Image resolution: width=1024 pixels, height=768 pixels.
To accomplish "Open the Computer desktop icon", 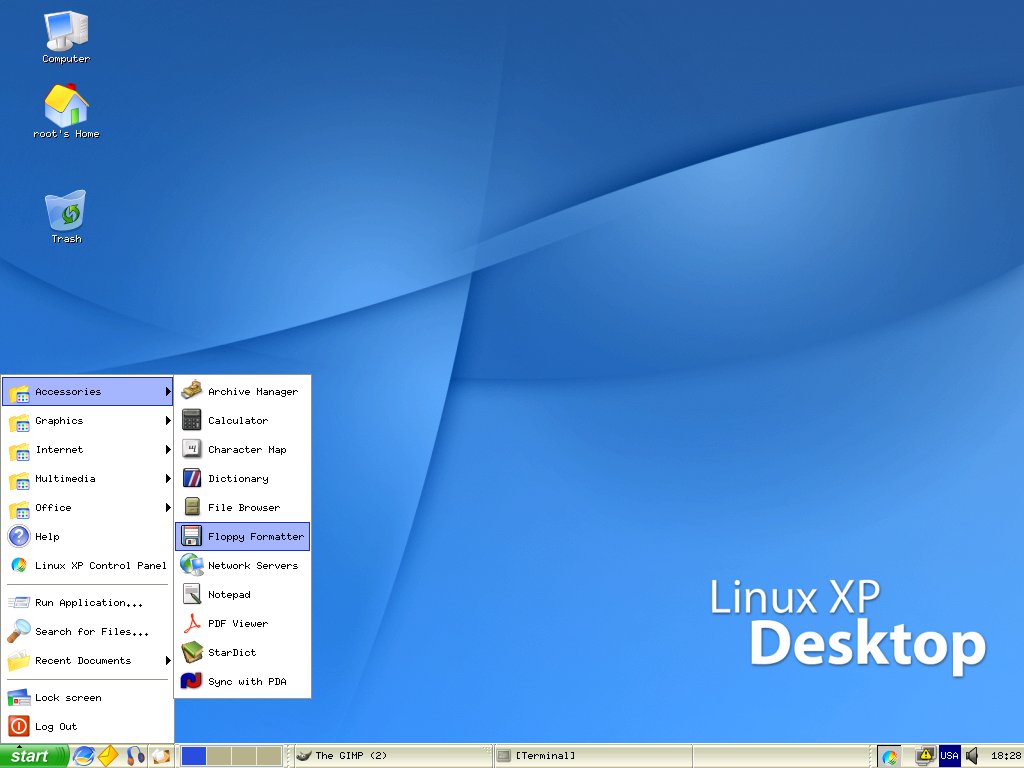I will (x=66, y=37).
